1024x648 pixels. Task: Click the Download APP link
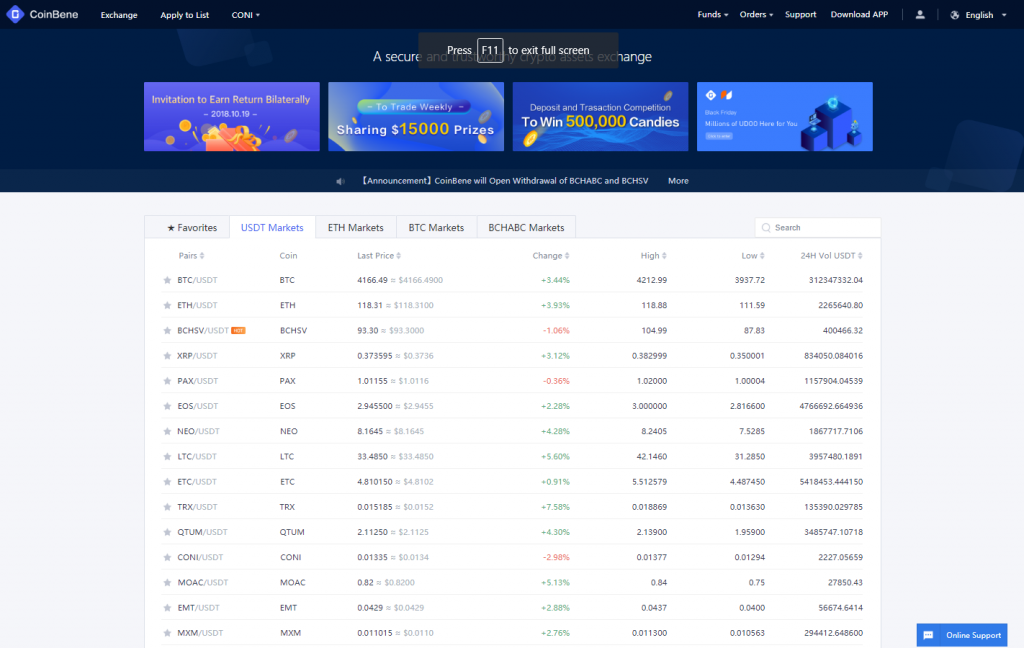coord(859,14)
